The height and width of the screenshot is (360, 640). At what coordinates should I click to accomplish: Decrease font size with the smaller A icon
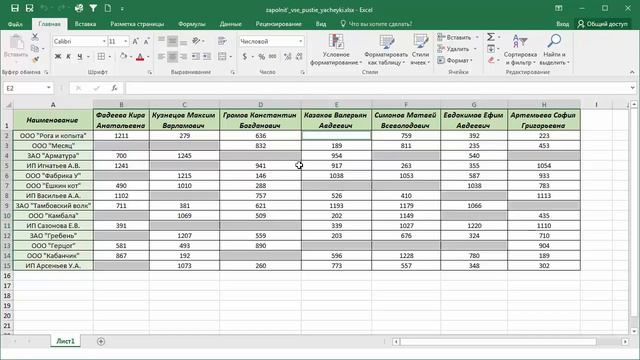pos(147,41)
